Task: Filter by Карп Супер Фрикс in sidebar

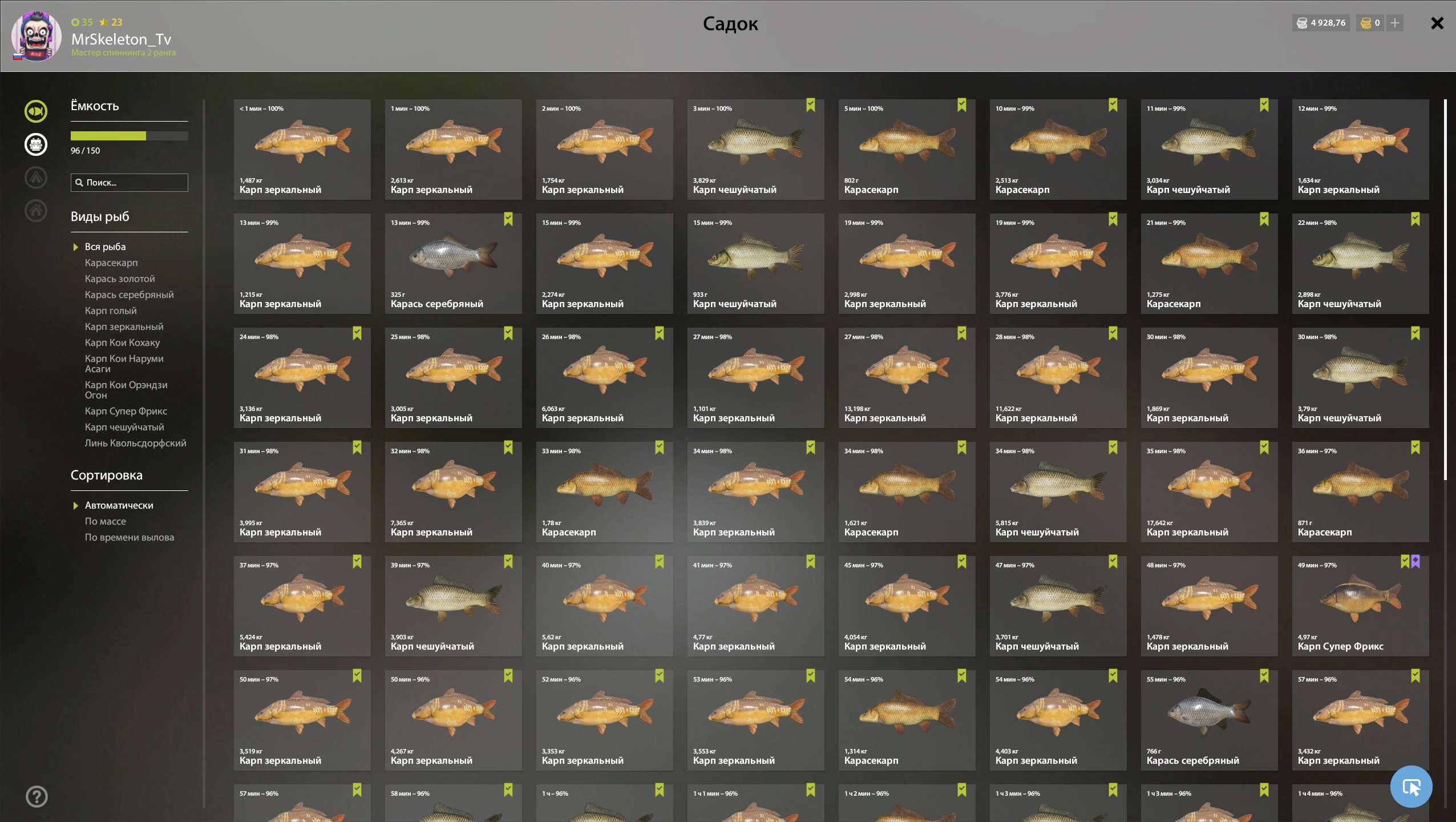Action: pos(126,411)
